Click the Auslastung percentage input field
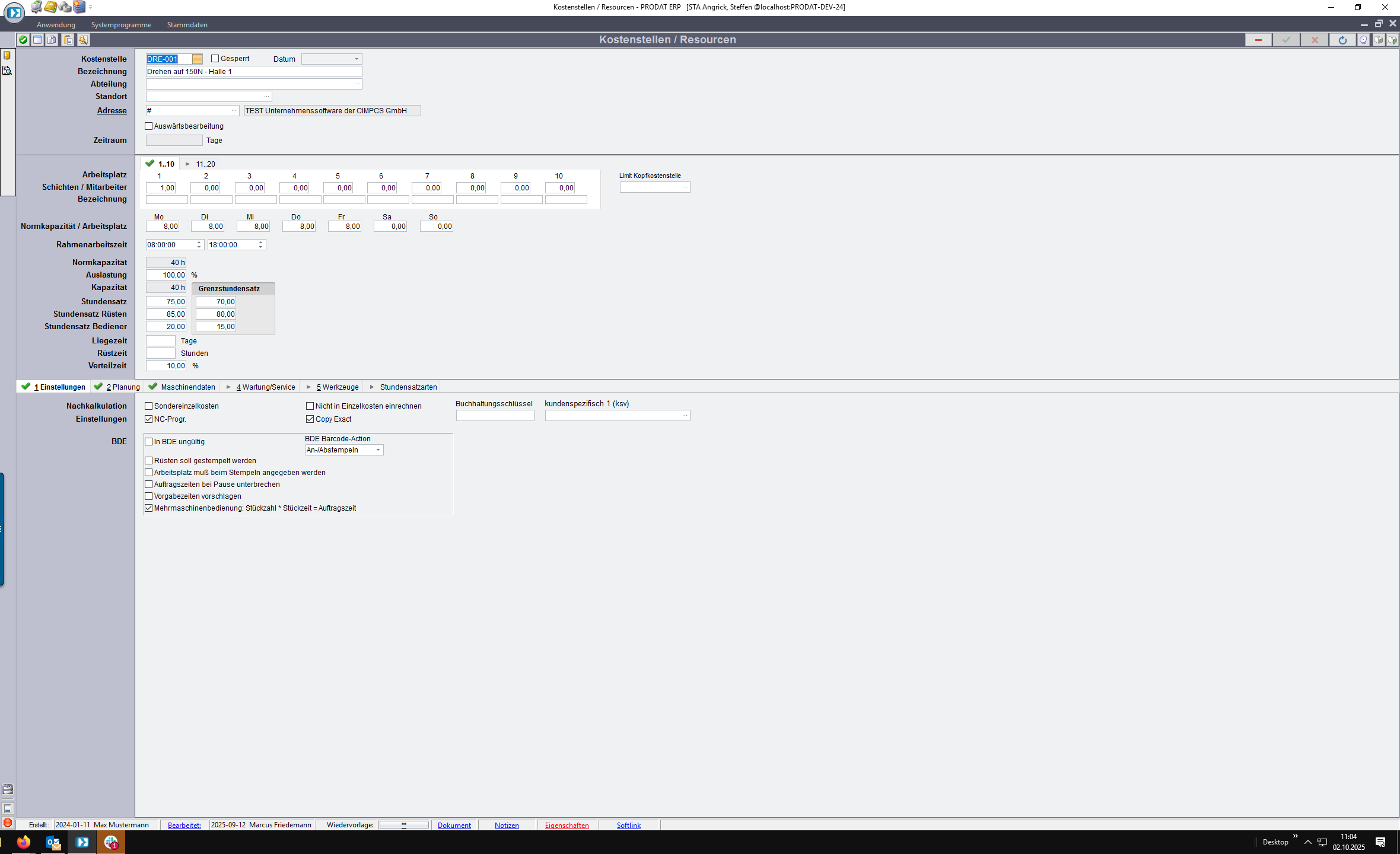Image resolution: width=1400 pixels, height=854 pixels. (166, 275)
